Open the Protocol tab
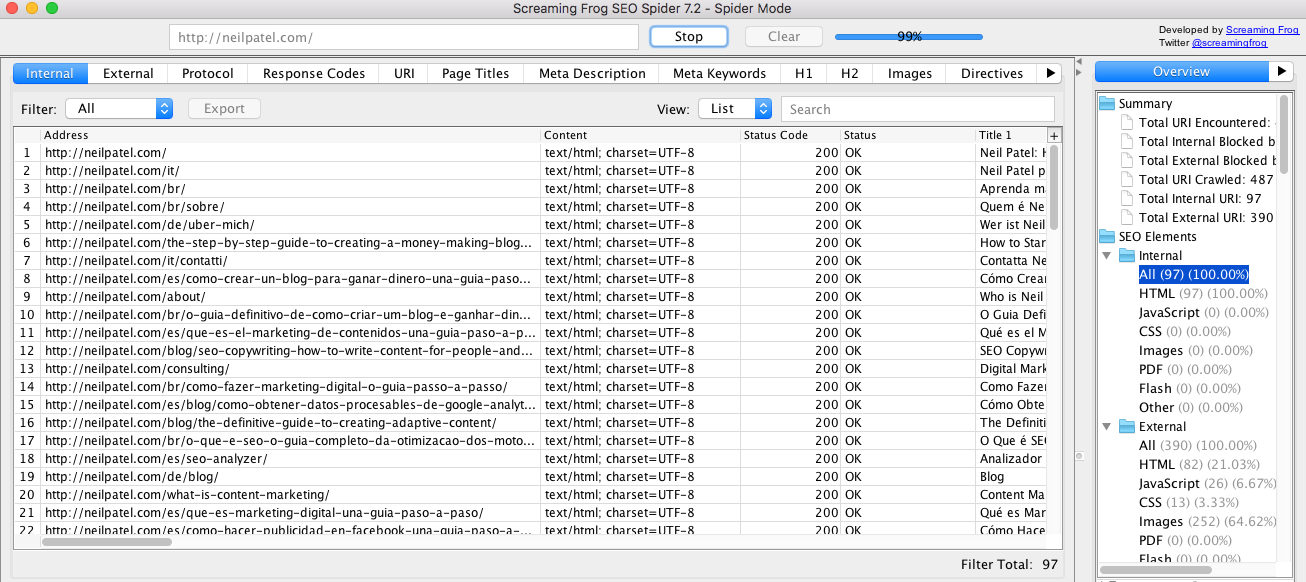This screenshot has width=1306, height=582. click(x=208, y=73)
